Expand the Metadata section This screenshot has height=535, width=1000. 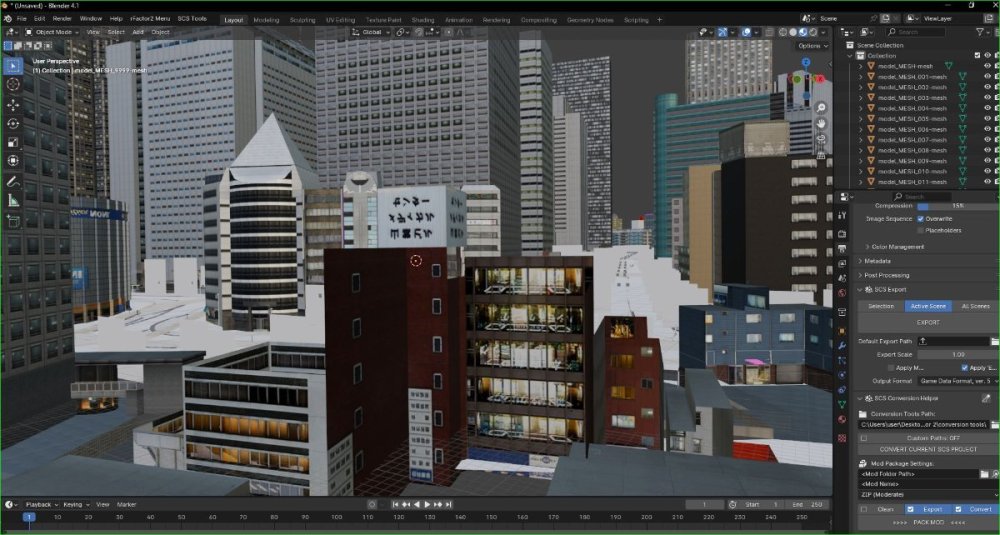tap(878, 261)
